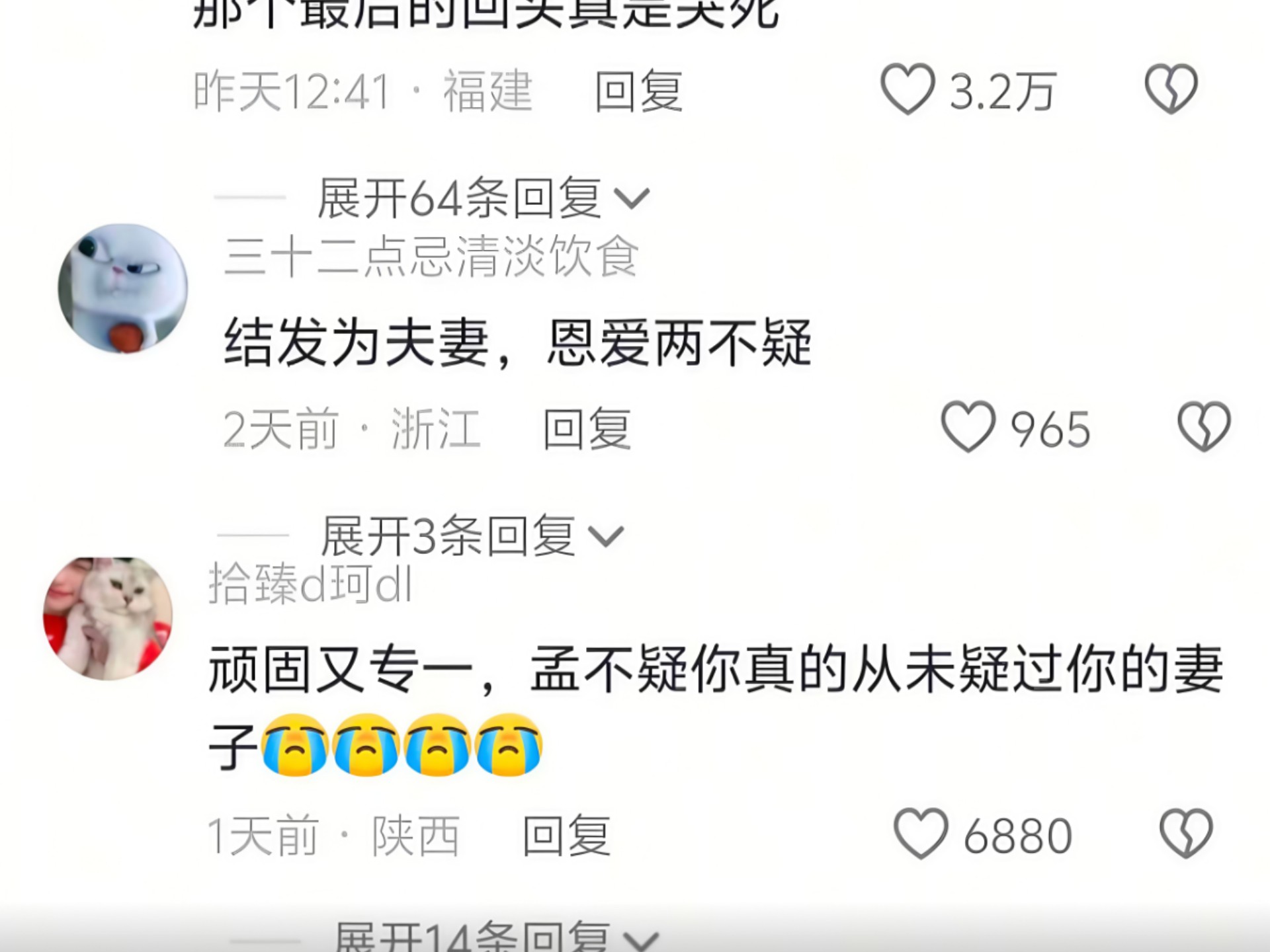
Task: Dislike the comment from 浙江
Action: (1204, 427)
